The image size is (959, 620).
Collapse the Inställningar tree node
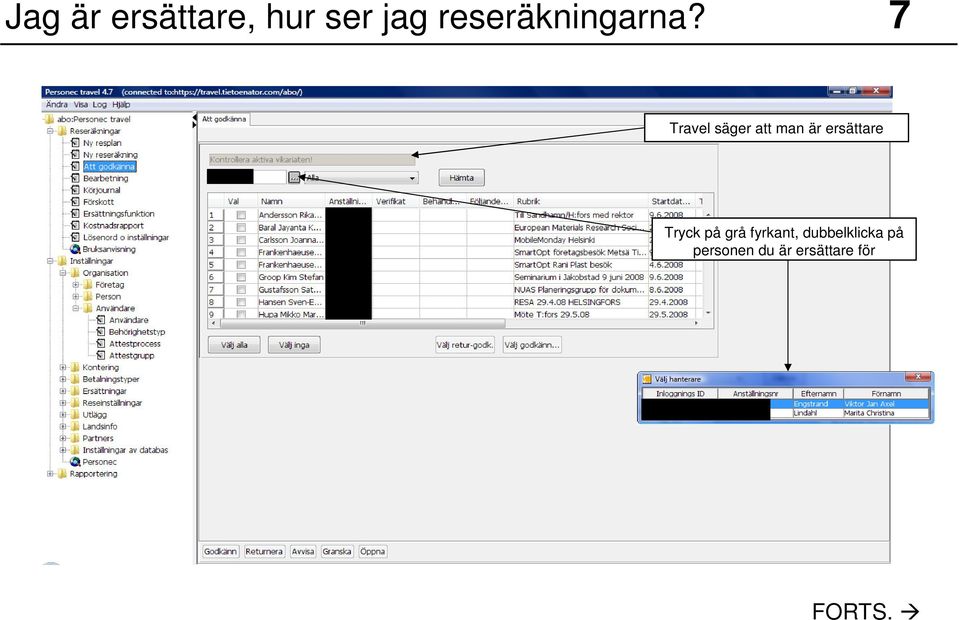click(50, 261)
